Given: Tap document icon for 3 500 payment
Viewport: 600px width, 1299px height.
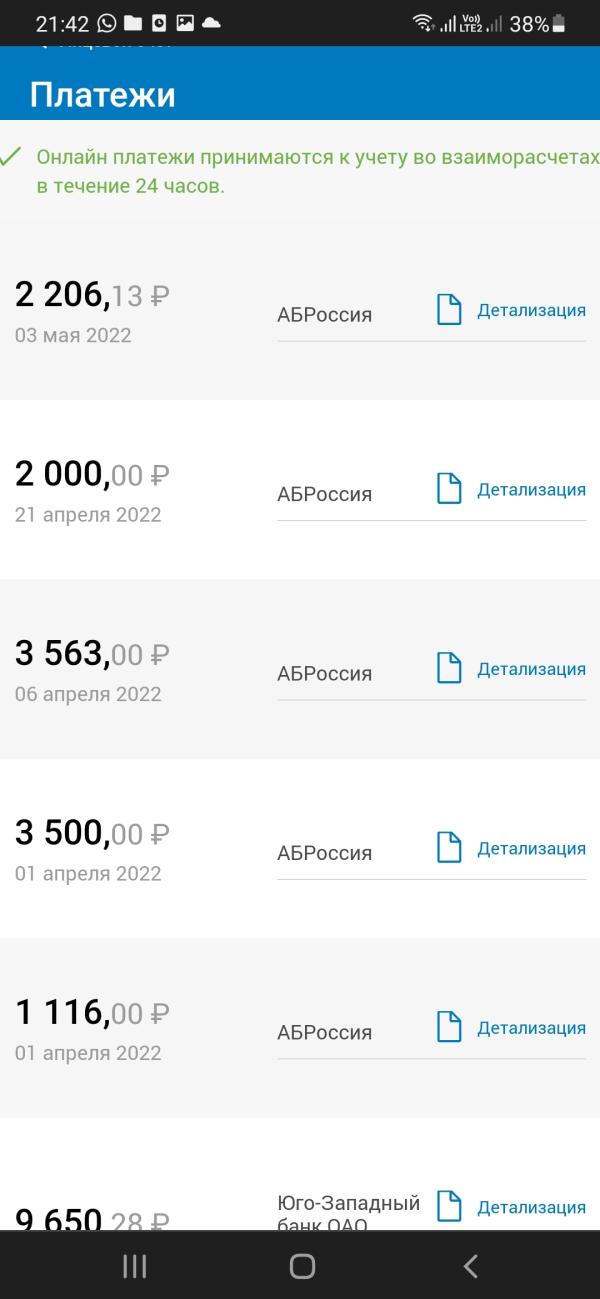Looking at the screenshot, I should tap(450, 848).
